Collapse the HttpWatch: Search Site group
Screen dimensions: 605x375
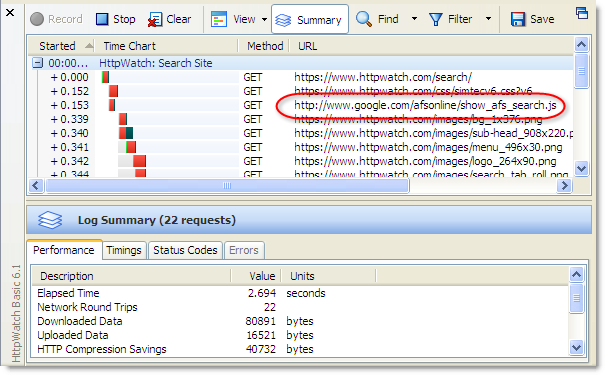tap(37, 63)
